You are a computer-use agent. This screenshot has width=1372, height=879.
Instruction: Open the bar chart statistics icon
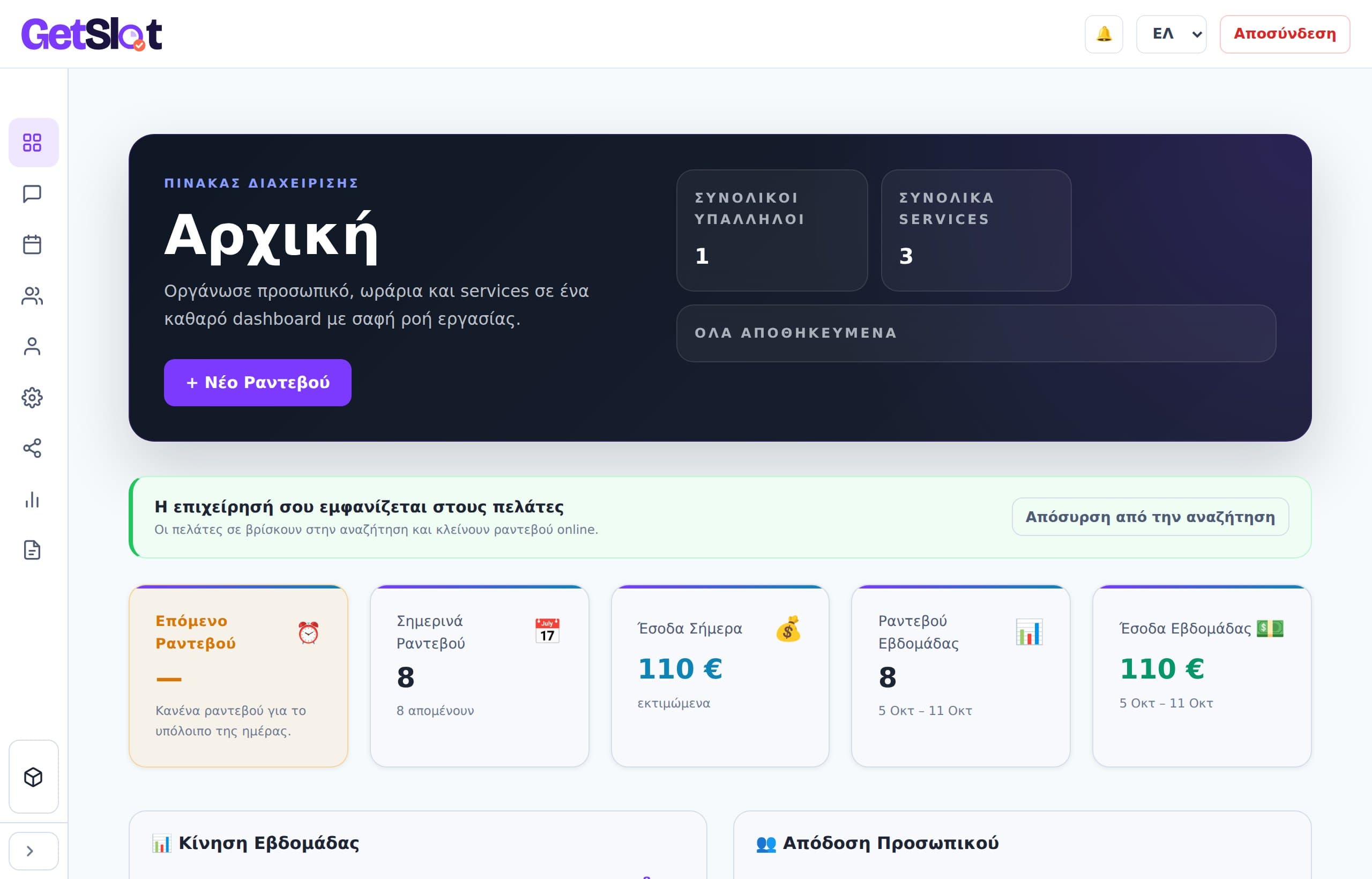pos(33,500)
